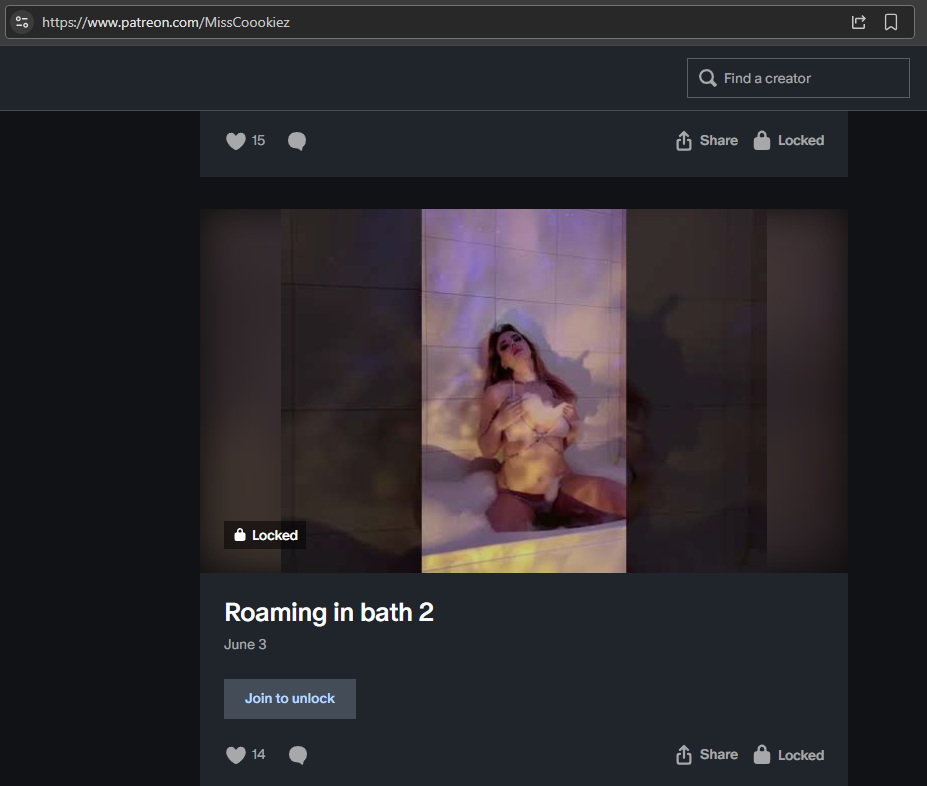The image size is (927, 786).
Task: Bookmark this page with bookmark icon
Action: click(x=890, y=22)
